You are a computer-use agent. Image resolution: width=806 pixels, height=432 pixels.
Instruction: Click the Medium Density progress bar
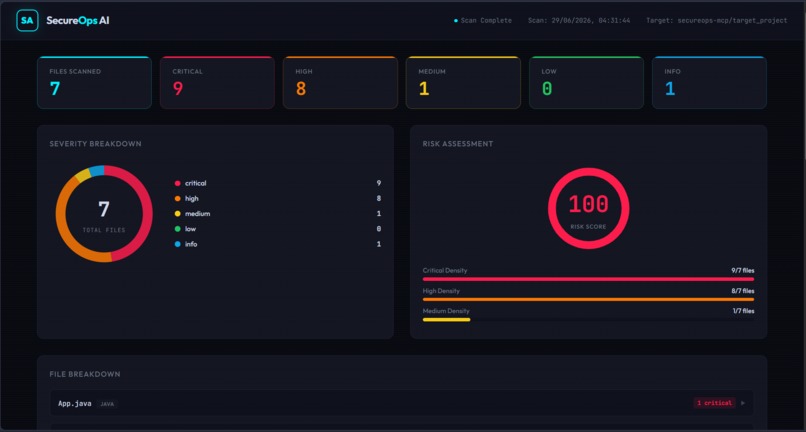589,320
